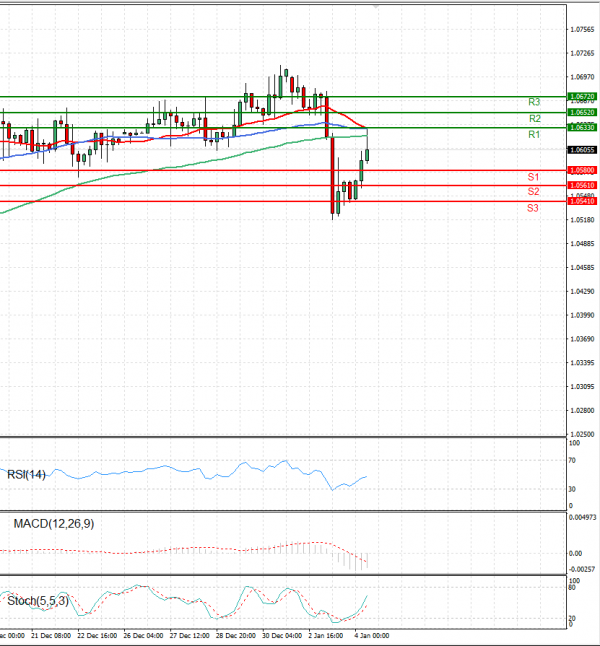Viewport: 600px width, 646px height.
Task: Click the R2 resistance label
Action: [x=534, y=119]
